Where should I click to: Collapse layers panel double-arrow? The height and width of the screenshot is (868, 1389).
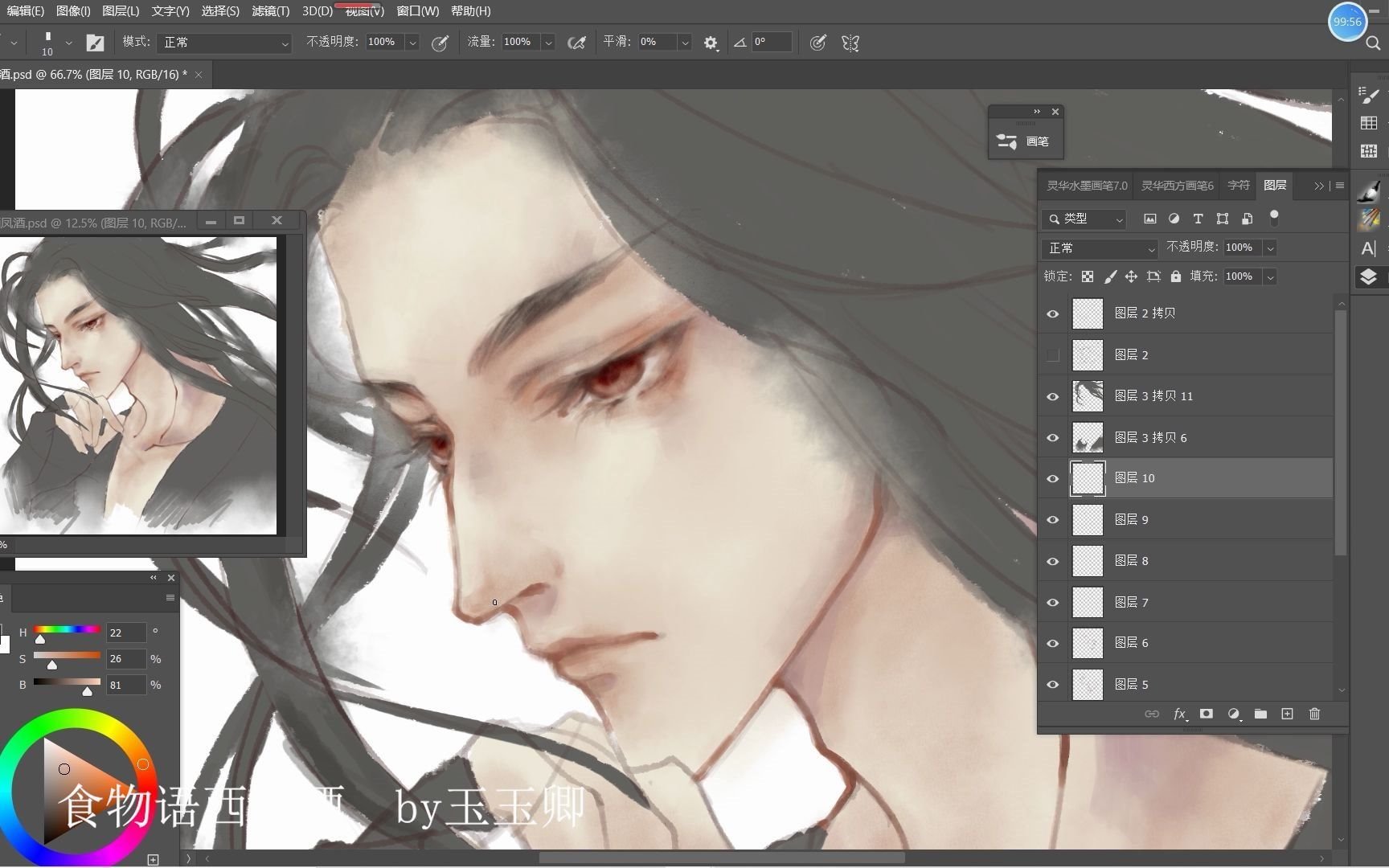pos(1319,186)
